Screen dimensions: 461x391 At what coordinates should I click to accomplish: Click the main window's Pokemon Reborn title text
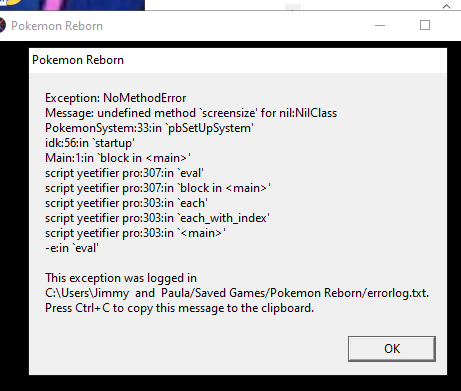(57, 26)
